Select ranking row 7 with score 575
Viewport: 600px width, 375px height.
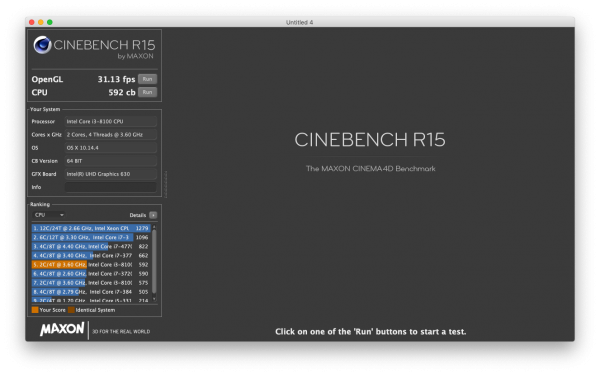(91, 283)
